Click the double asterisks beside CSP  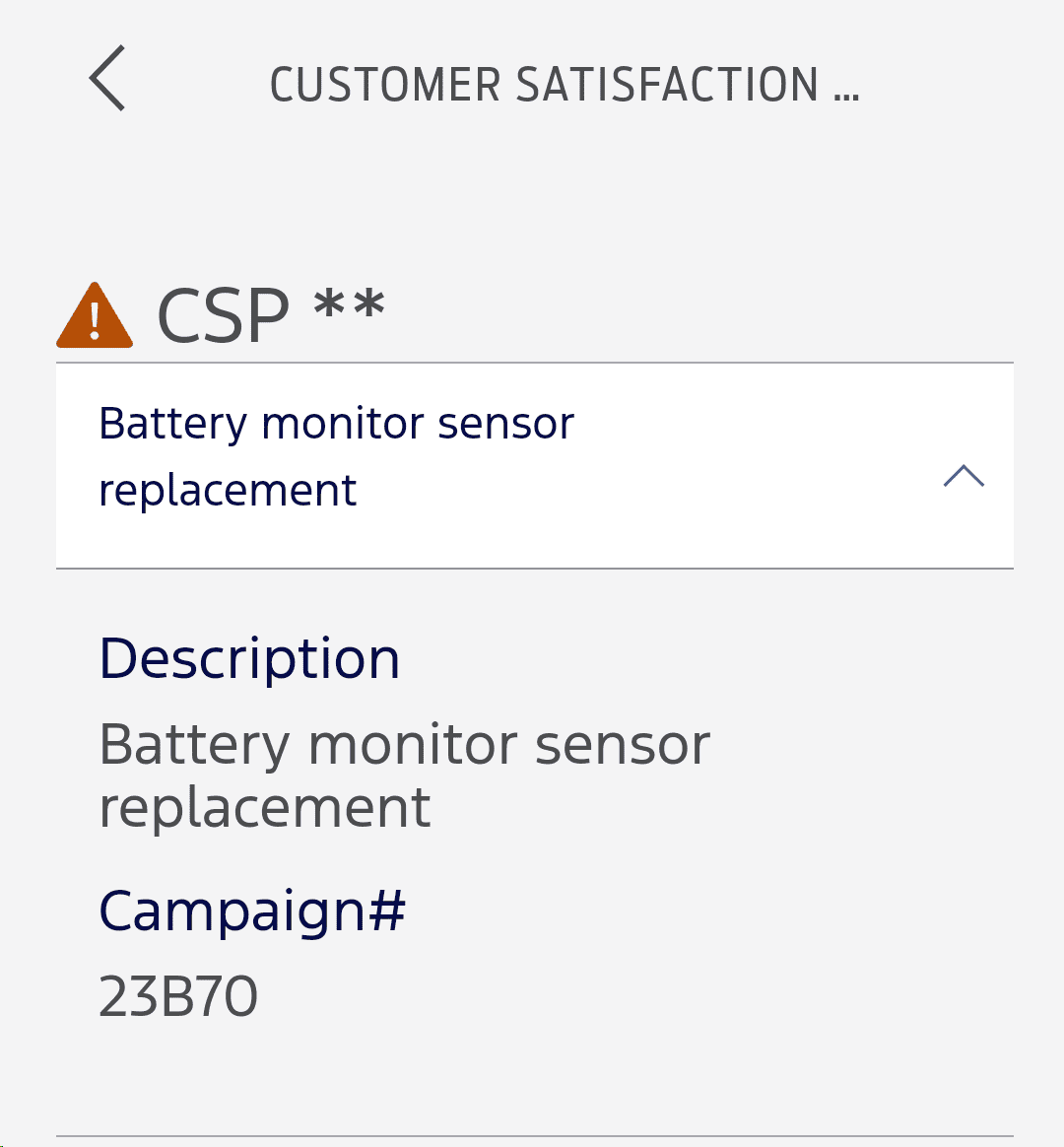[x=349, y=307]
